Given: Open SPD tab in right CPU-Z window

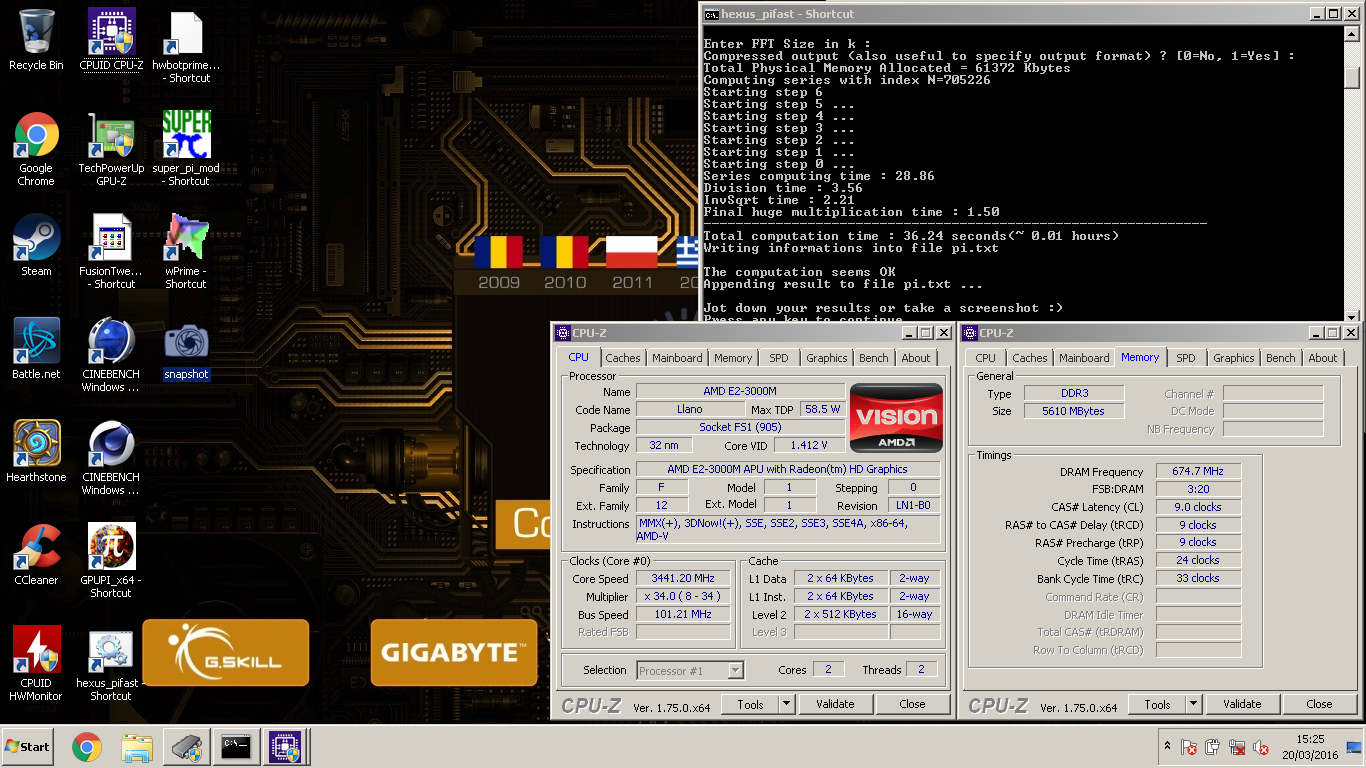Looking at the screenshot, I should tap(1186, 358).
